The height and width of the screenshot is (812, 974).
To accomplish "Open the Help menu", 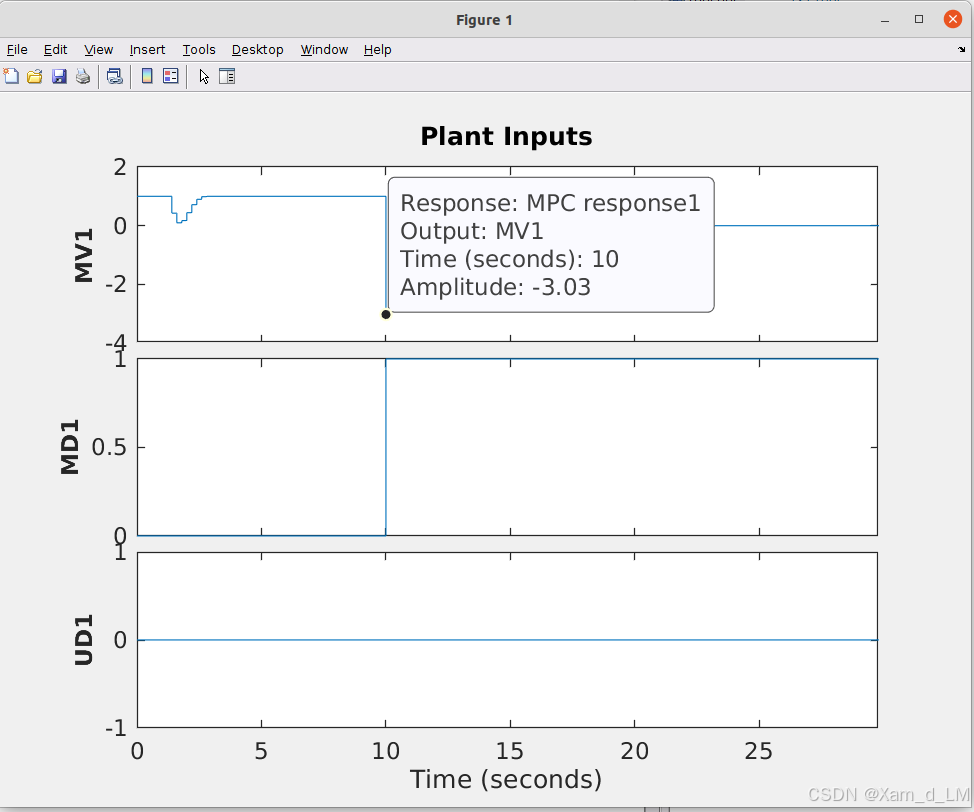I will (x=377, y=49).
